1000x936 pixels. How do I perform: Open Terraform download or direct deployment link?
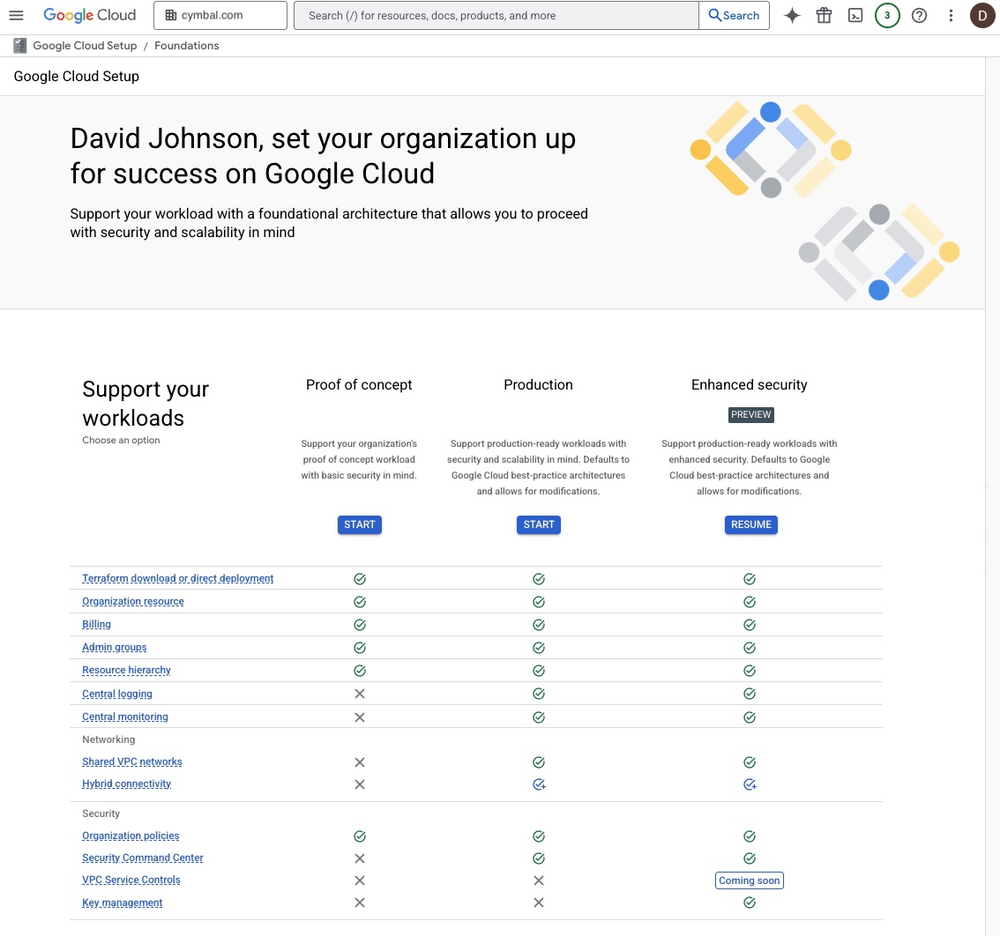(177, 578)
